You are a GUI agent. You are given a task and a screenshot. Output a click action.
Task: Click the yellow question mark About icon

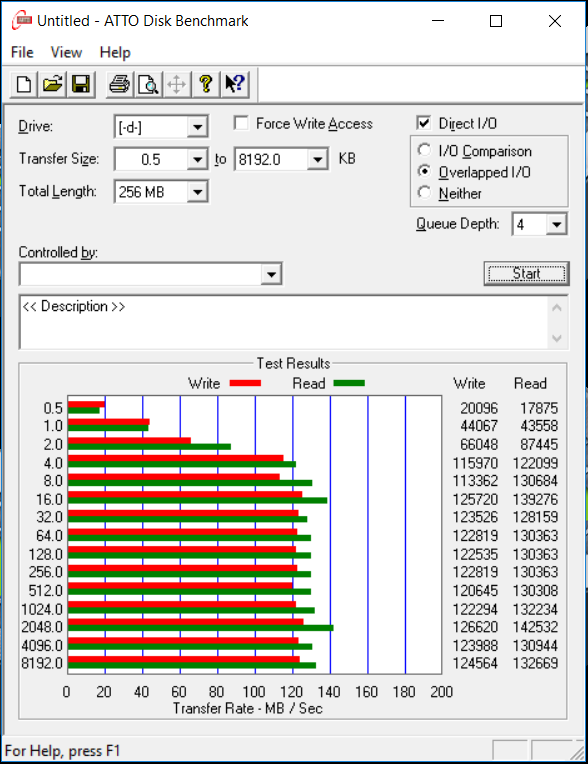tap(206, 84)
